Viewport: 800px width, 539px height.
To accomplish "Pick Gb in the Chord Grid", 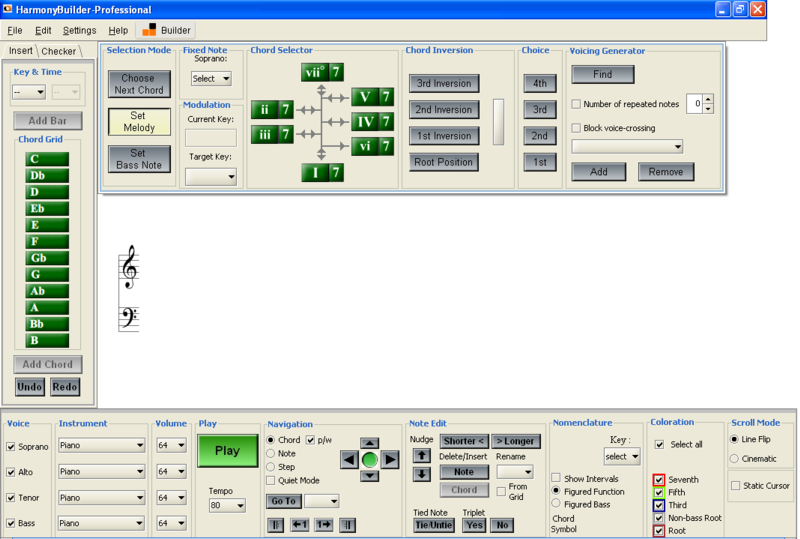I will click(x=47, y=258).
